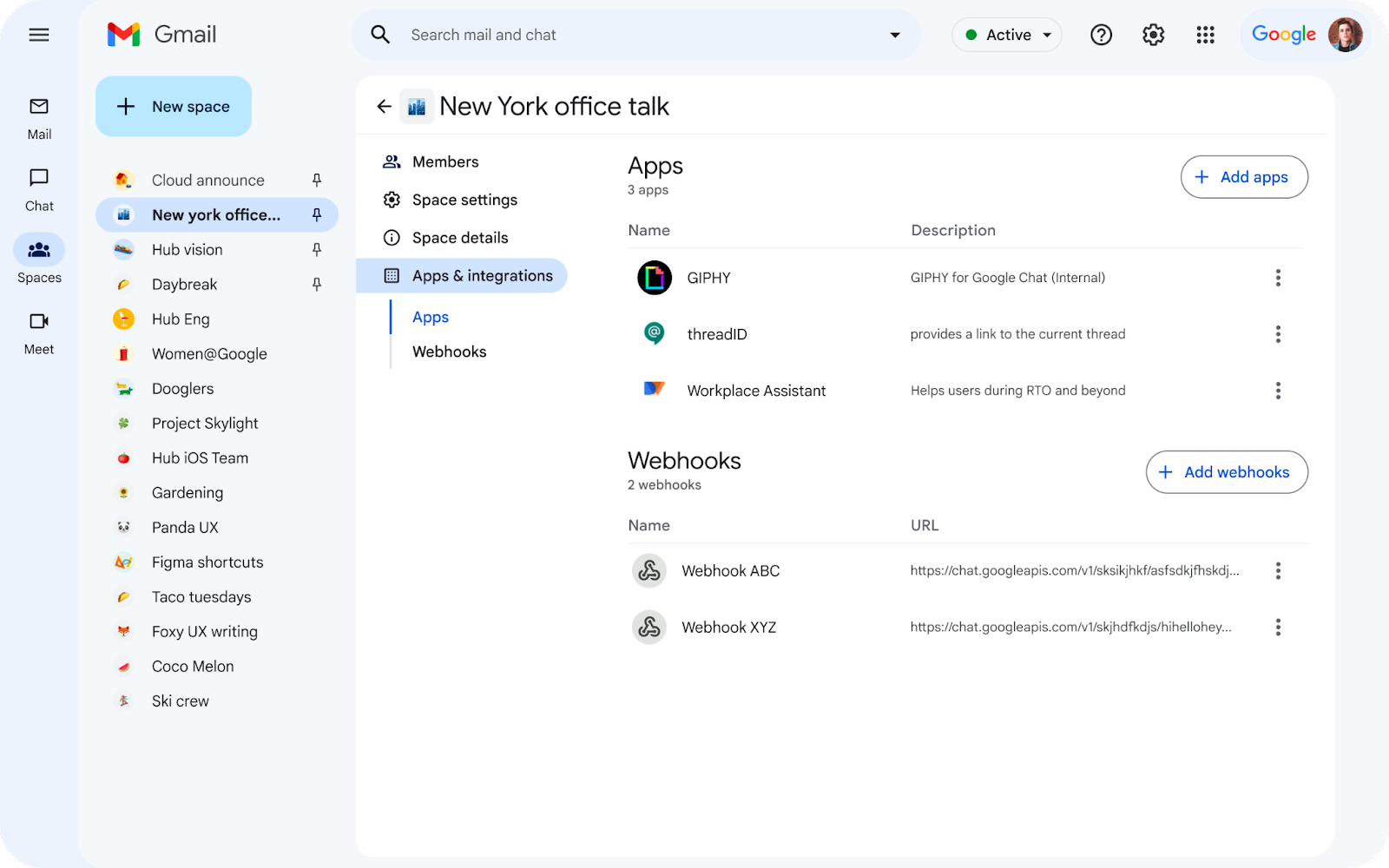Open Spaces from the left rail

[39, 260]
